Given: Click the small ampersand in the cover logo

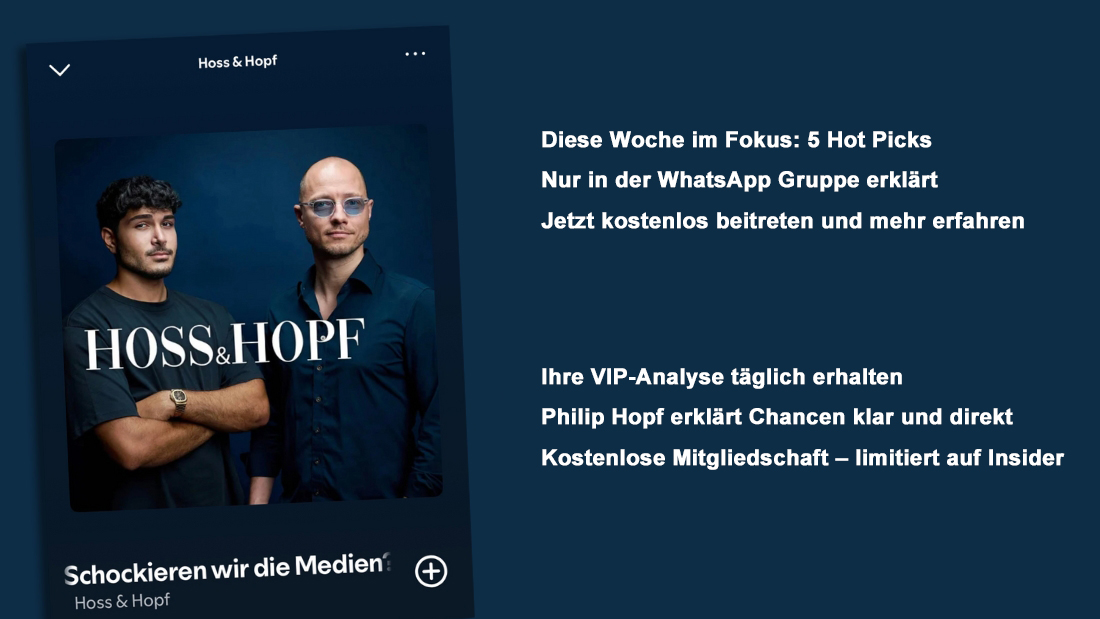Looking at the screenshot, I should tap(223, 357).
